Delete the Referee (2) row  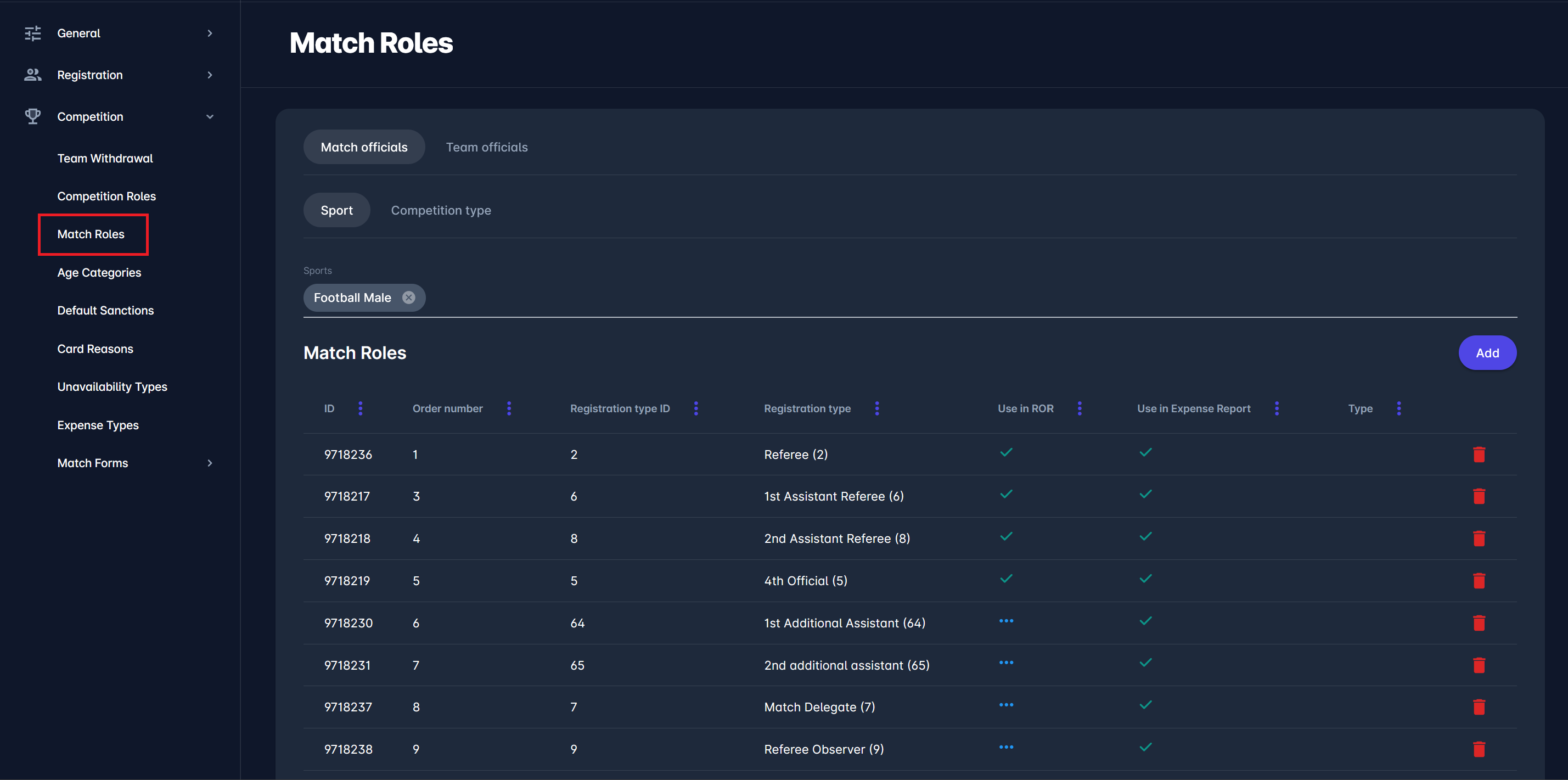click(1479, 454)
